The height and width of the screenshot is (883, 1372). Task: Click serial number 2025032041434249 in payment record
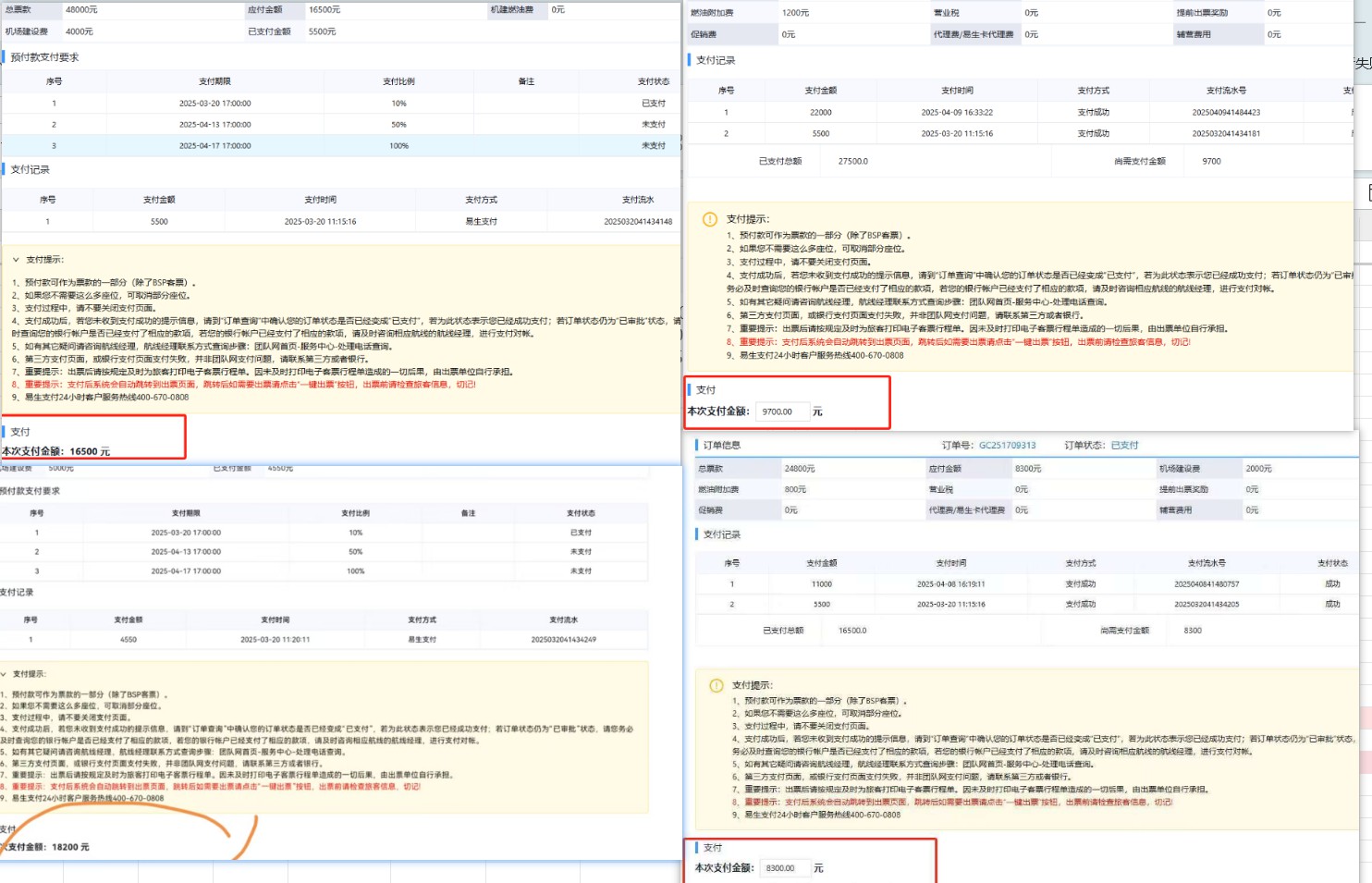pyautogui.click(x=563, y=640)
